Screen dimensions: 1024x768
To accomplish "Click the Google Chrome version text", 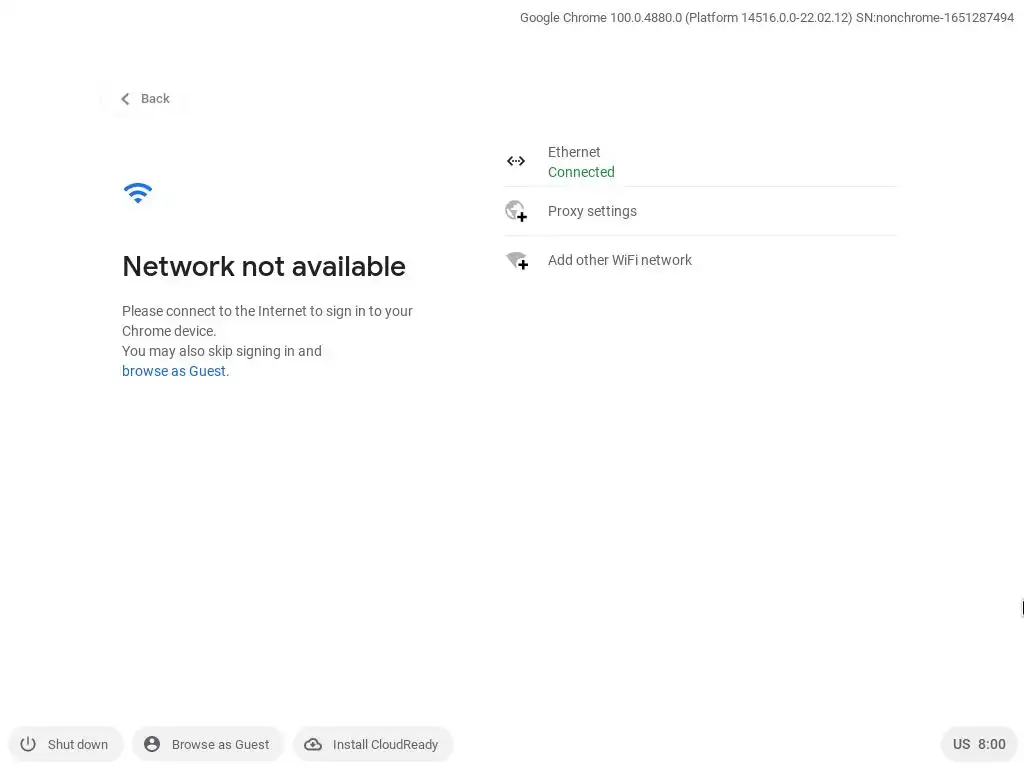I will coord(766,17).
